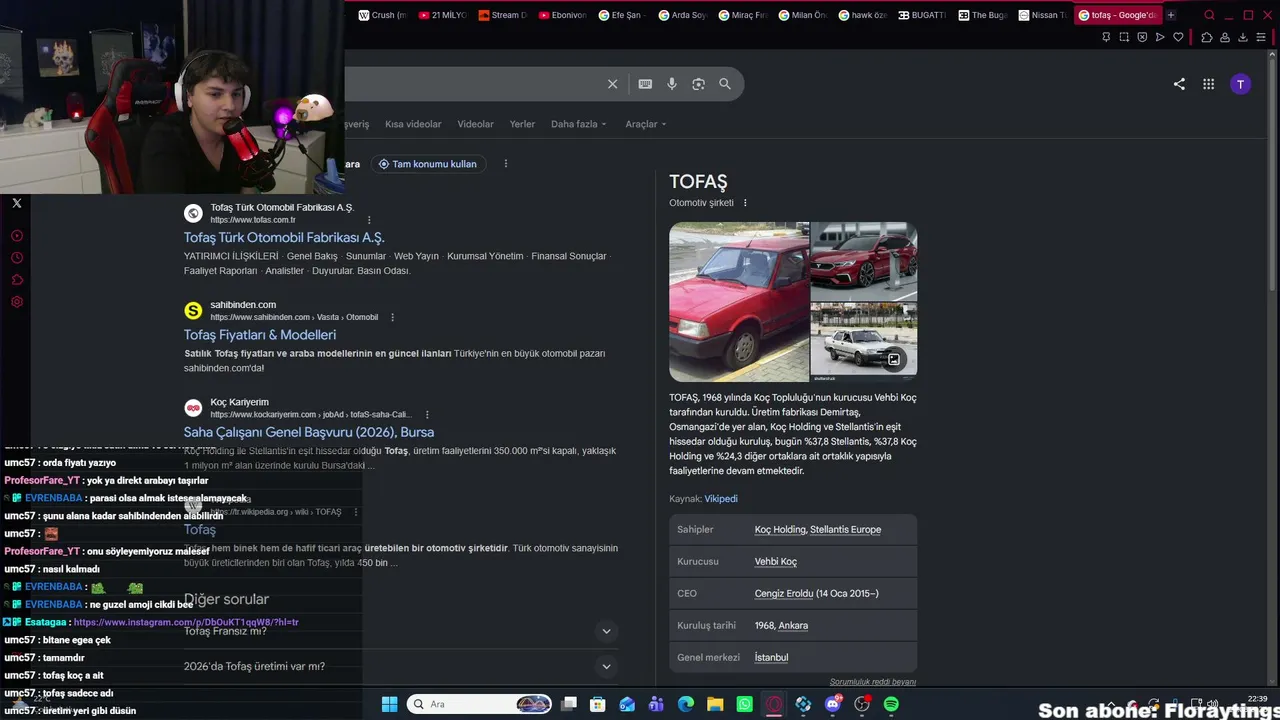This screenshot has height=720, width=1280.
Task: Open the player icon in Opera sidebar
Action: (17, 236)
